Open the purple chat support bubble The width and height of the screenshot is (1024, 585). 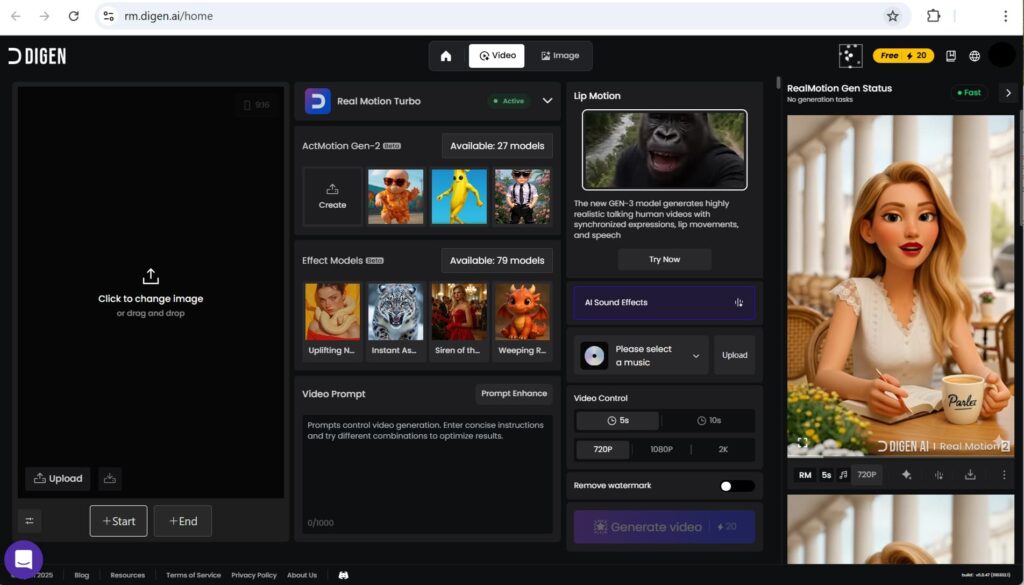pos(23,559)
